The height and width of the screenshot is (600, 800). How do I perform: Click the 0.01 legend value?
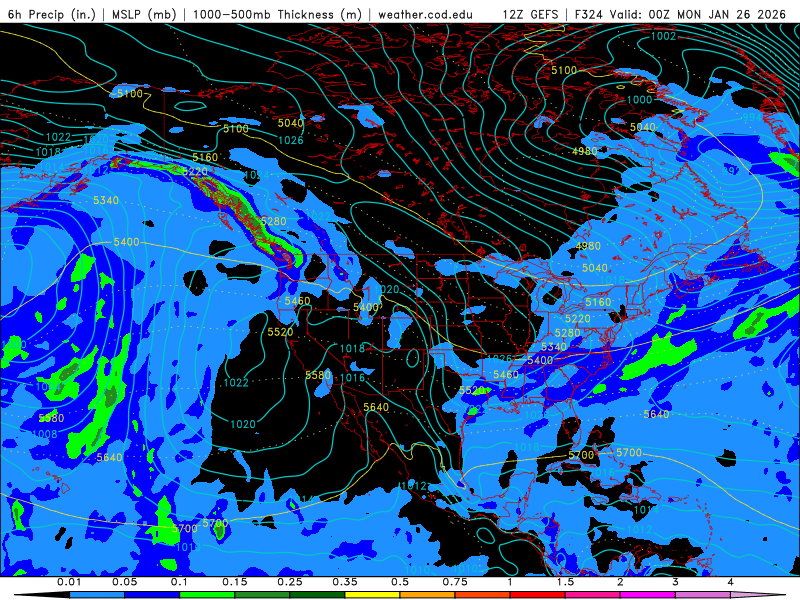click(x=69, y=582)
